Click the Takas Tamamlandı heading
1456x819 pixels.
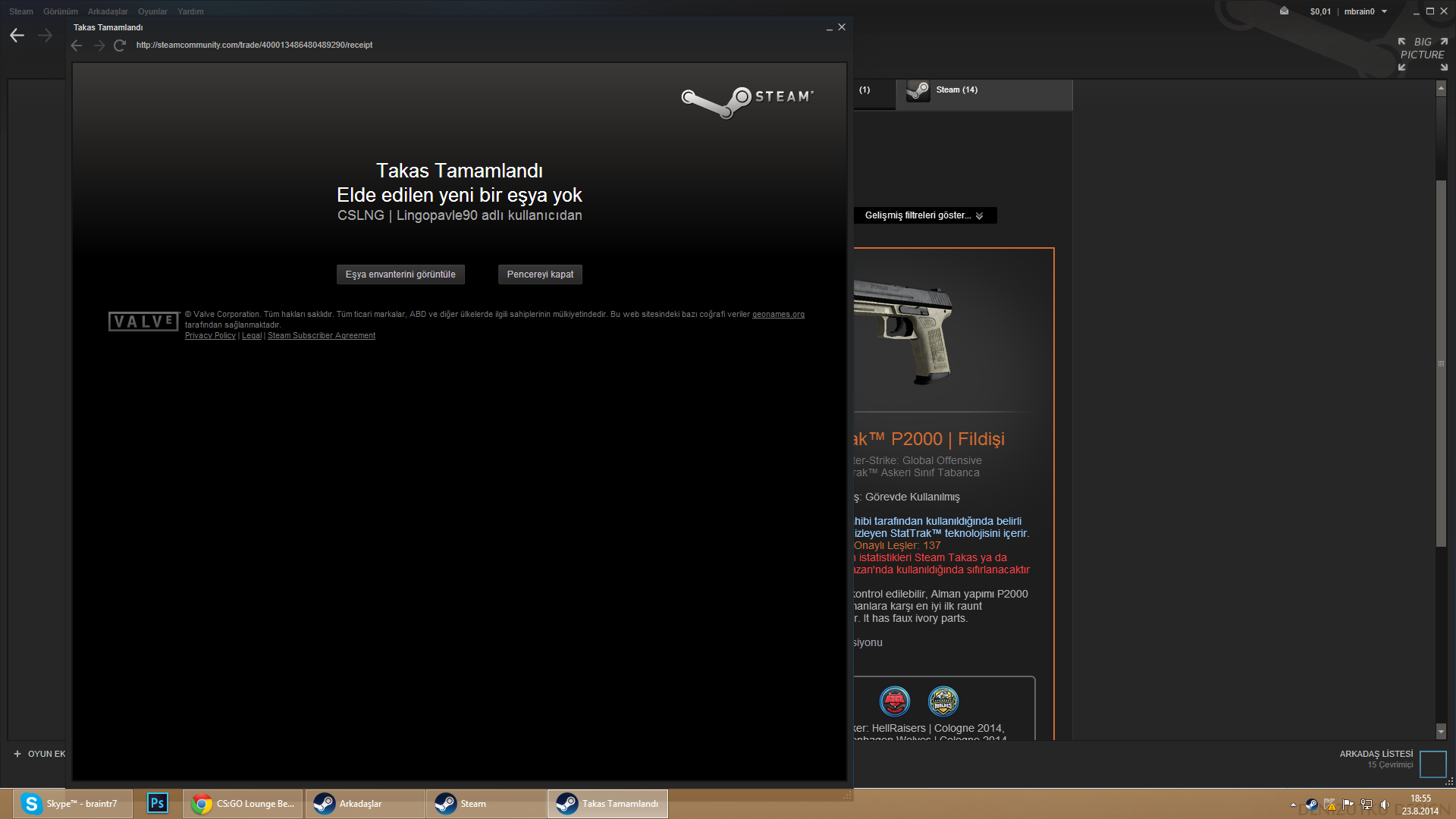[460, 171]
